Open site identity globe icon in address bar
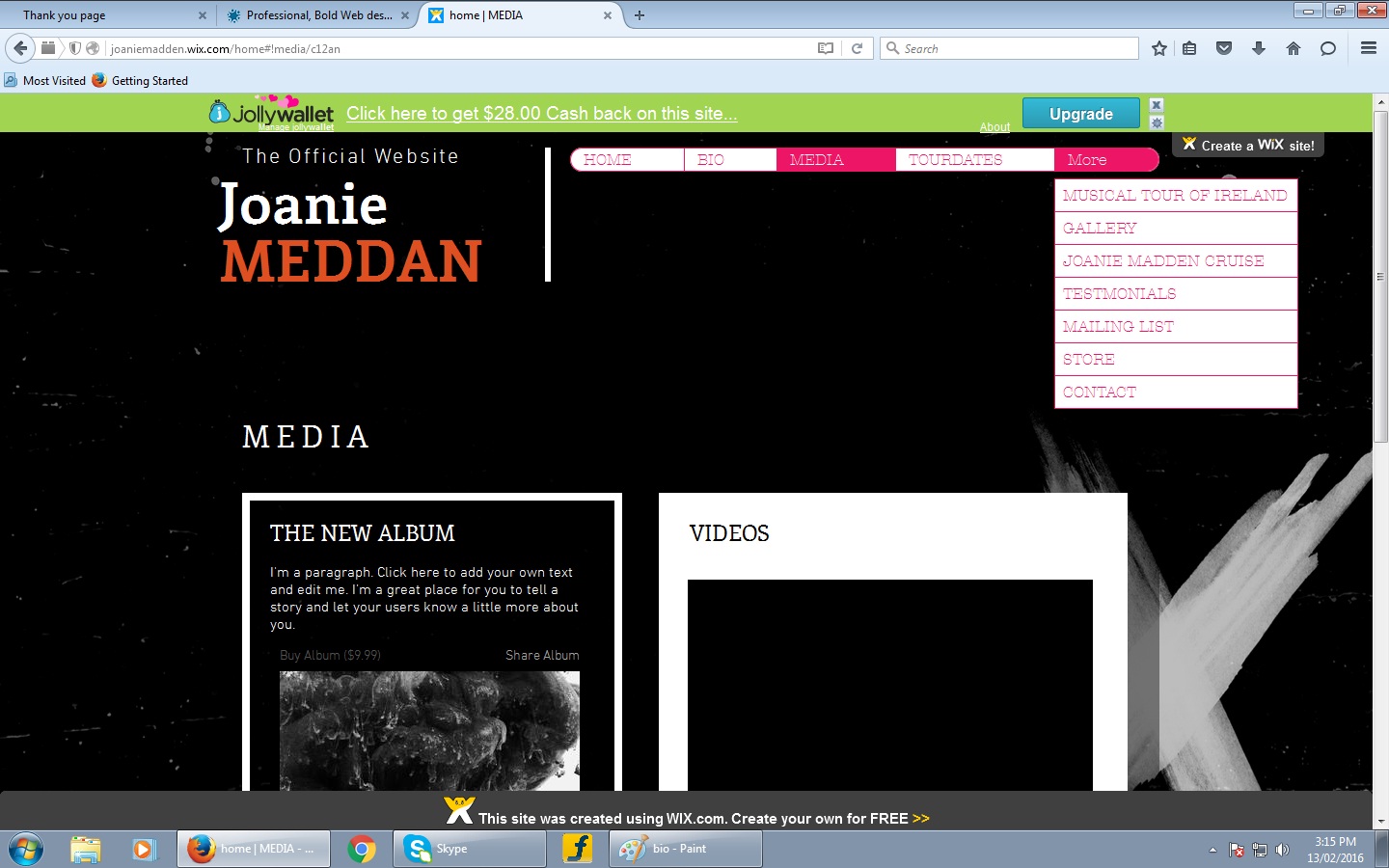Image resolution: width=1389 pixels, height=868 pixels. point(93,48)
